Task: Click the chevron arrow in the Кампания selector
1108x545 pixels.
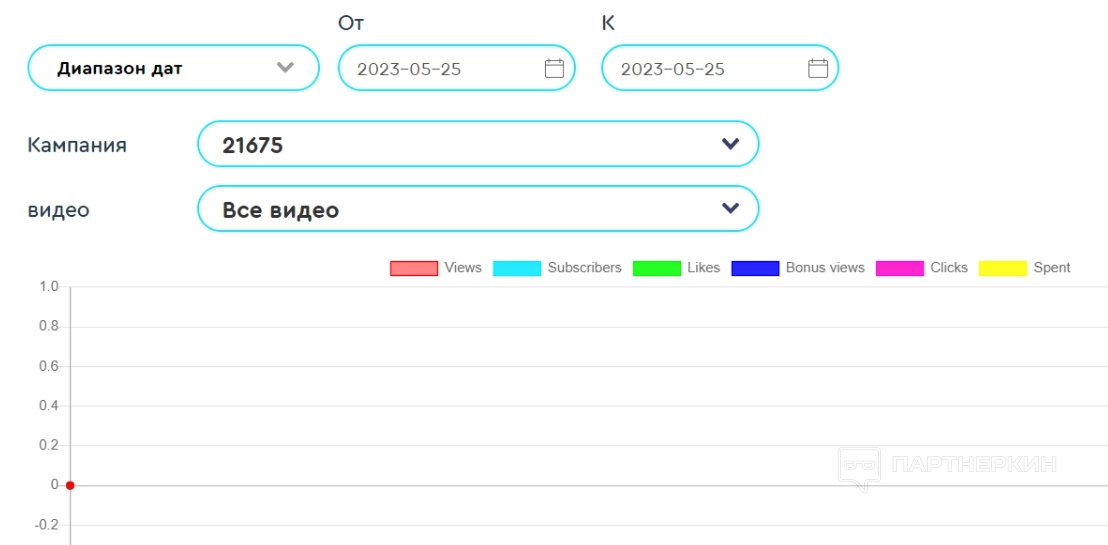Action: pyautogui.click(x=730, y=144)
